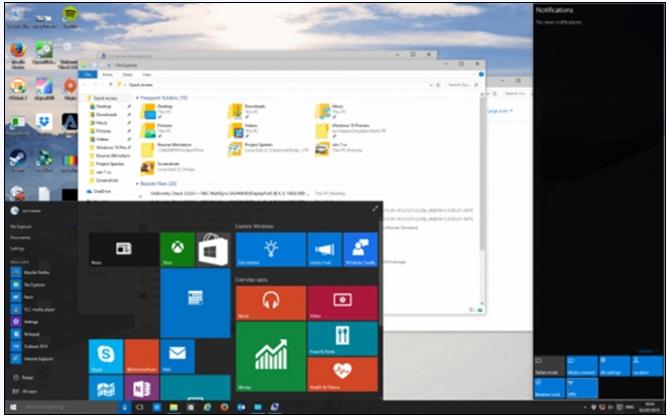Collapse the Recent files section
The width and height of the screenshot is (667, 415).
coord(137,184)
